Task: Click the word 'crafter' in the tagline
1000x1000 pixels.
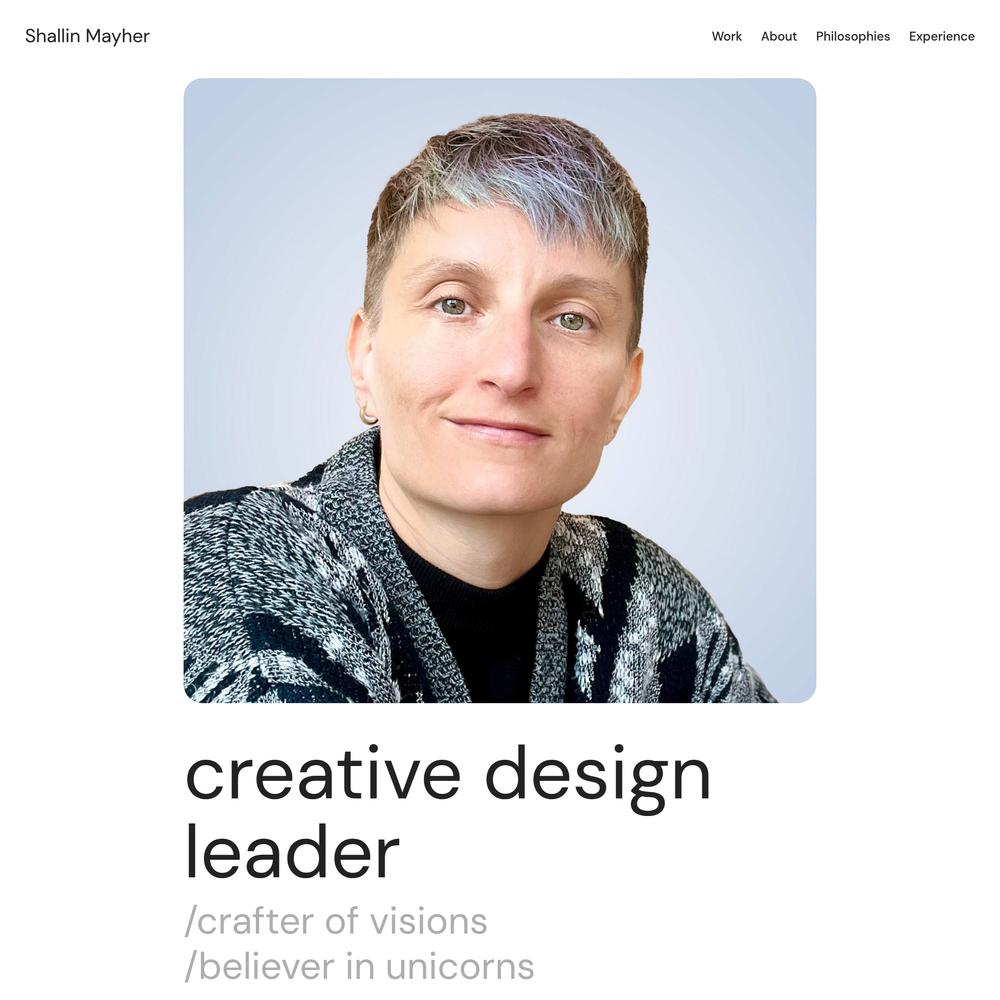Action: (x=256, y=922)
